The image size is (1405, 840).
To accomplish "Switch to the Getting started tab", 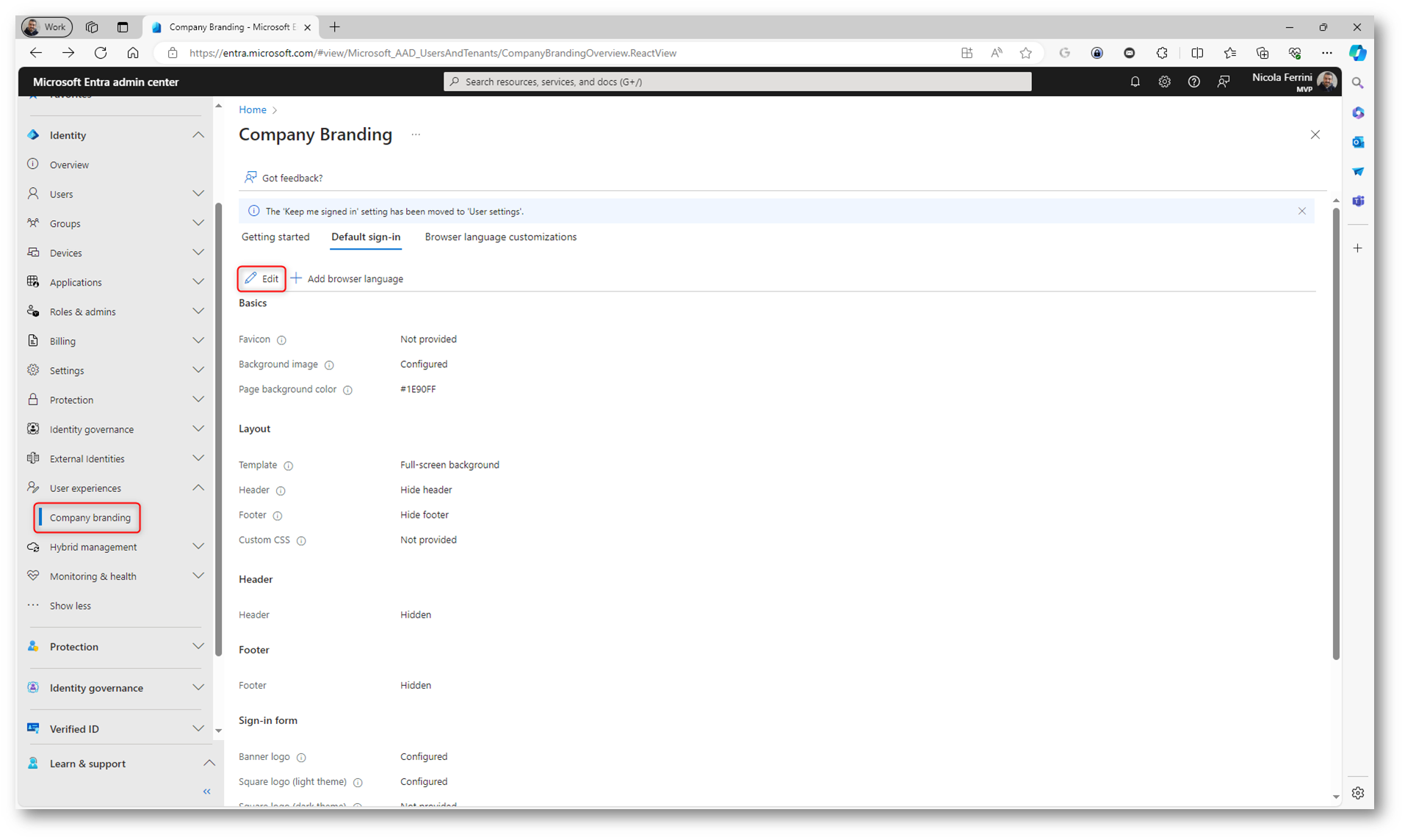I will 275,237.
